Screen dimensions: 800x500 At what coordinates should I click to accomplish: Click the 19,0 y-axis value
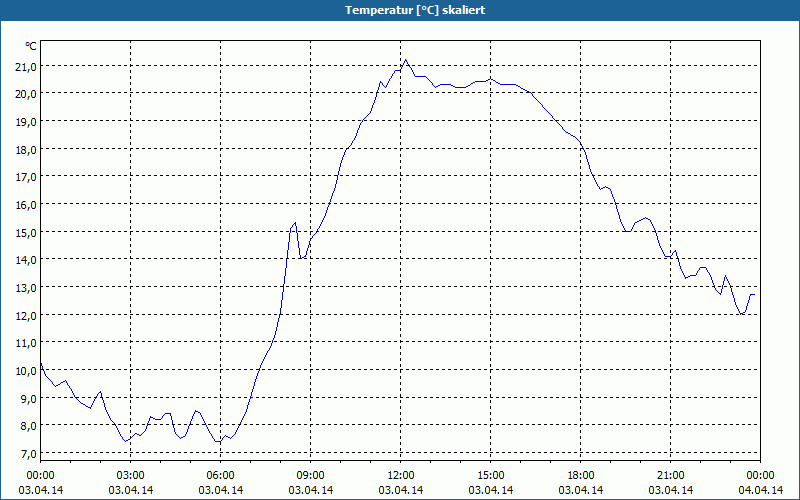[26, 122]
